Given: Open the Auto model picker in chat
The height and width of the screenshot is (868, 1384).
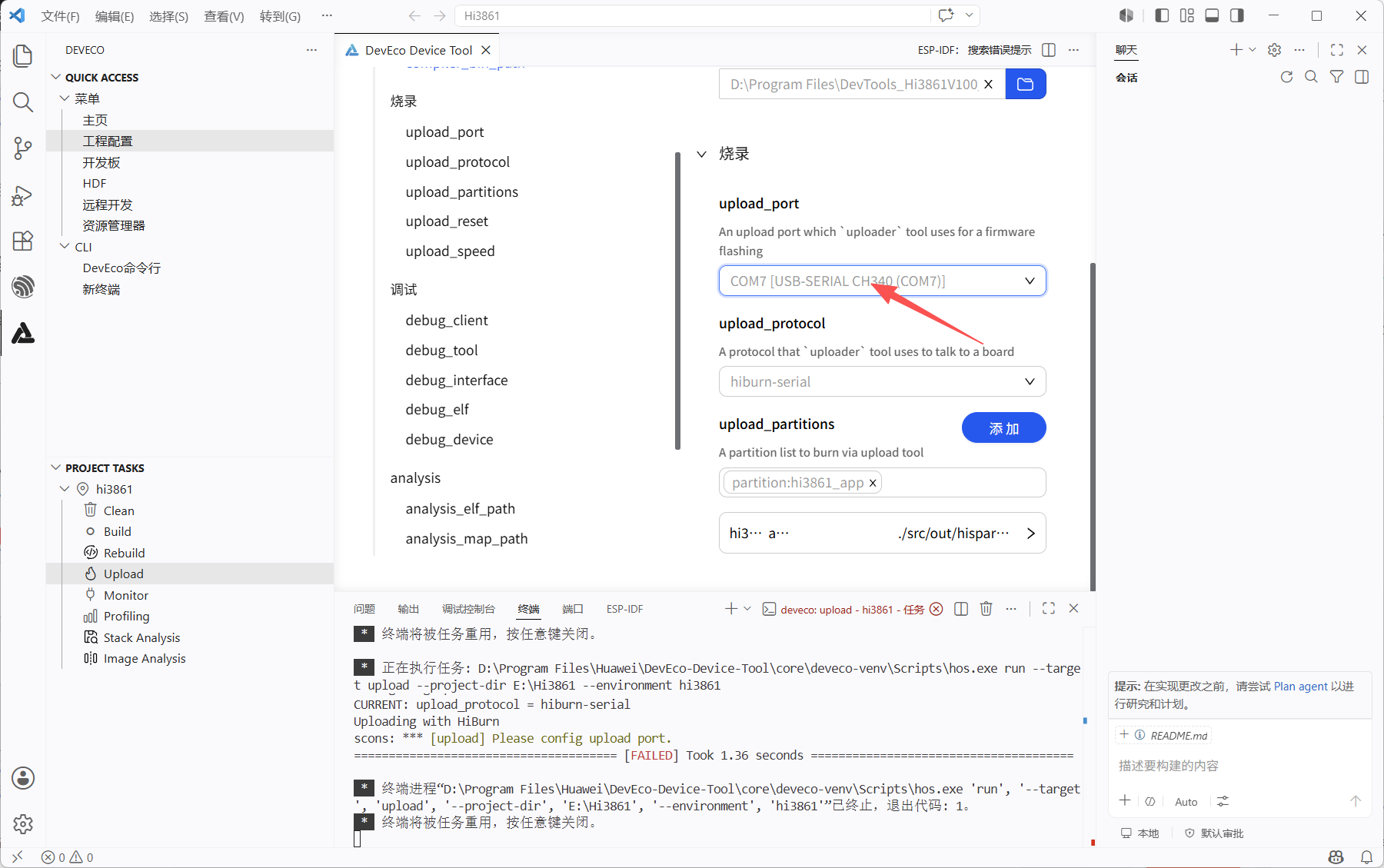Looking at the screenshot, I should [1186, 802].
